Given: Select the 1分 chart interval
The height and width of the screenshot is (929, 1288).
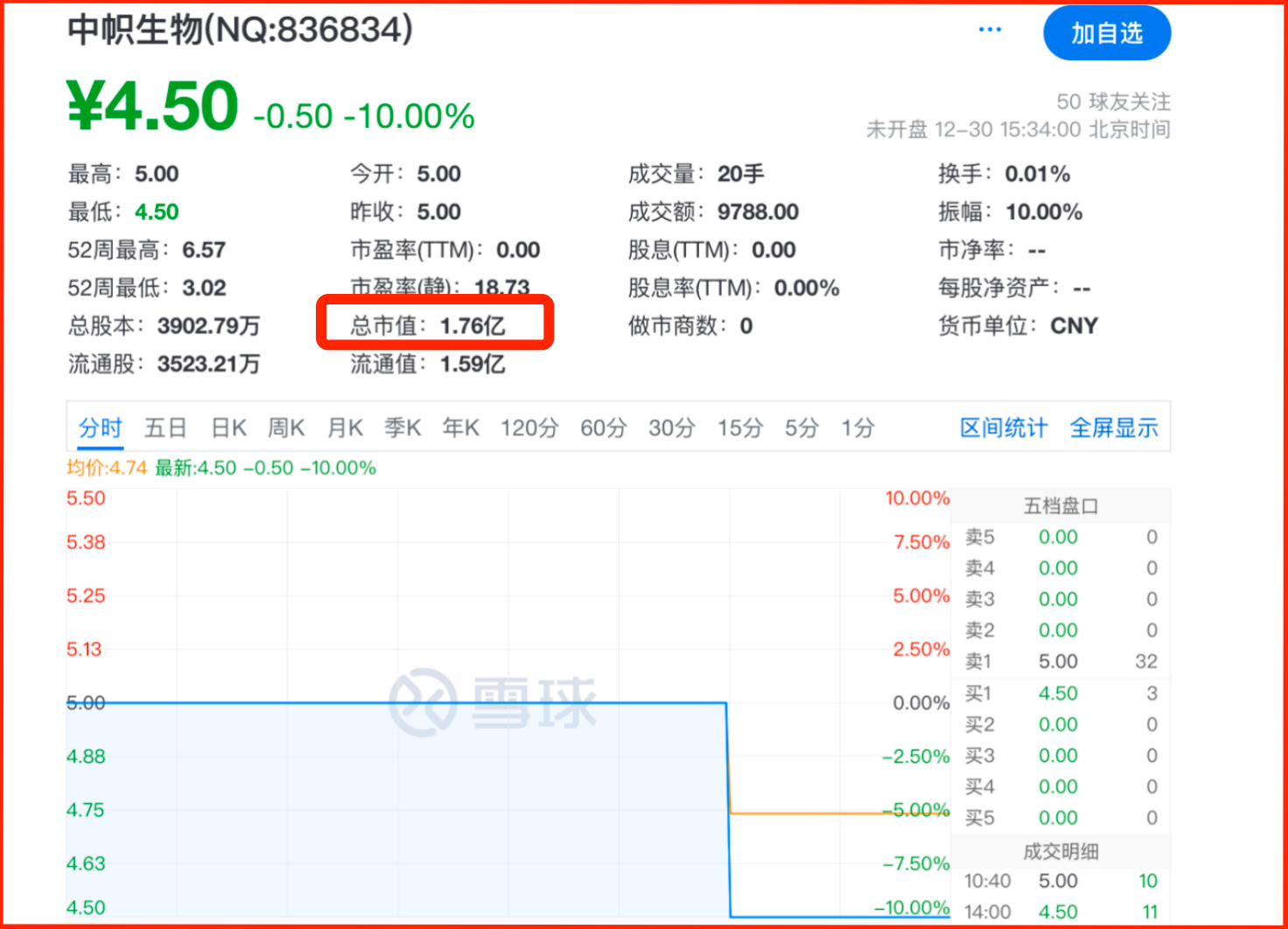Looking at the screenshot, I should (857, 428).
